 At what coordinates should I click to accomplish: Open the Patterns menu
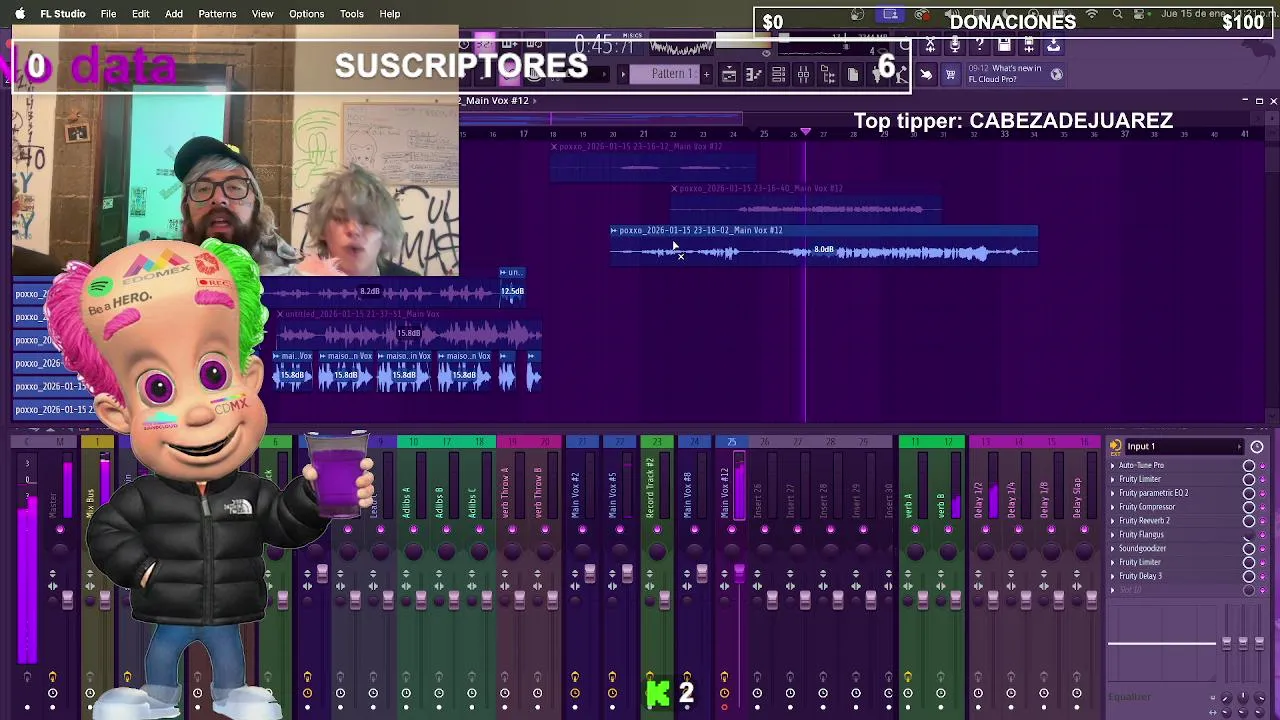point(217,14)
